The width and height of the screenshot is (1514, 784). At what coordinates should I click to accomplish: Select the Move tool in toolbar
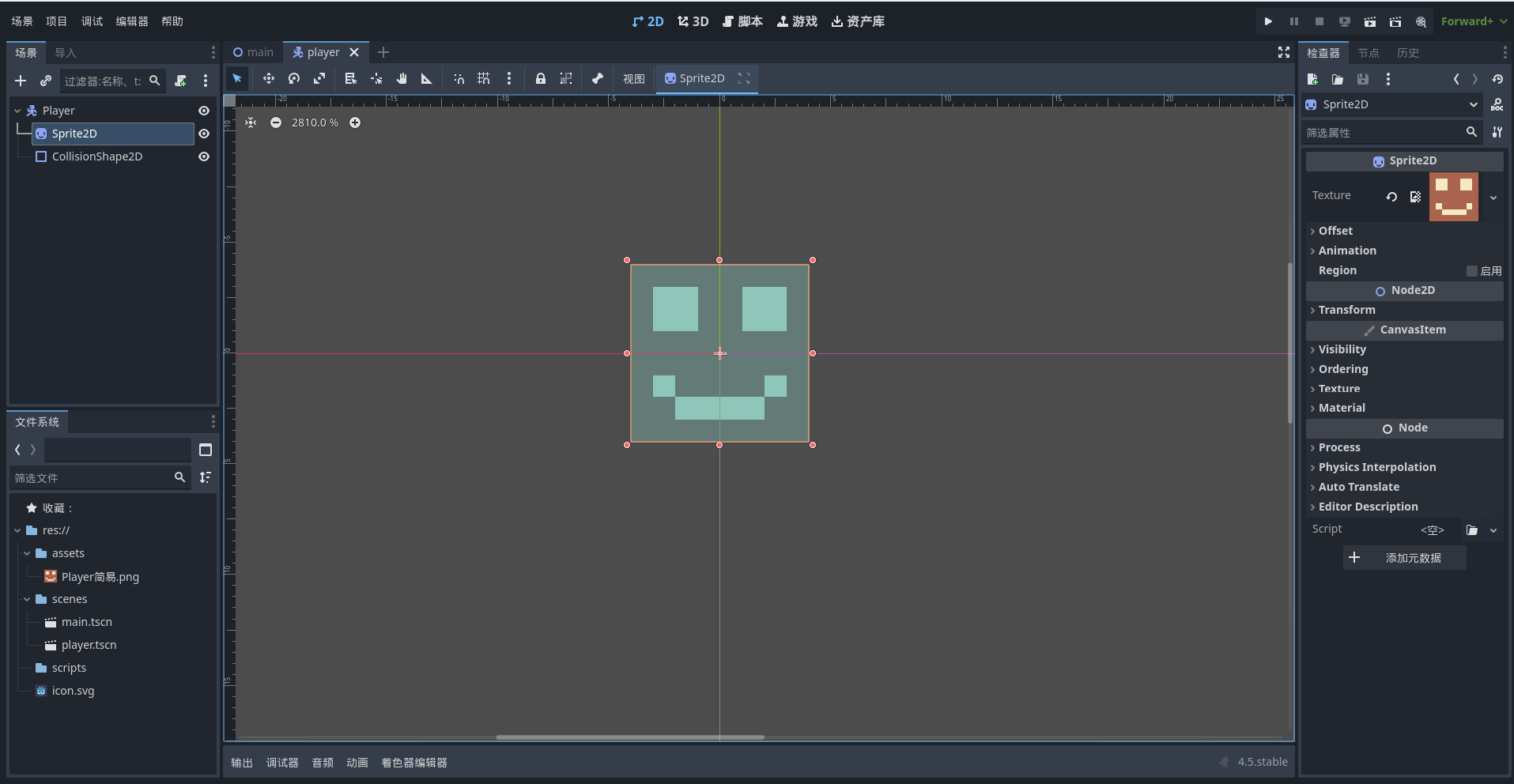[x=269, y=78]
